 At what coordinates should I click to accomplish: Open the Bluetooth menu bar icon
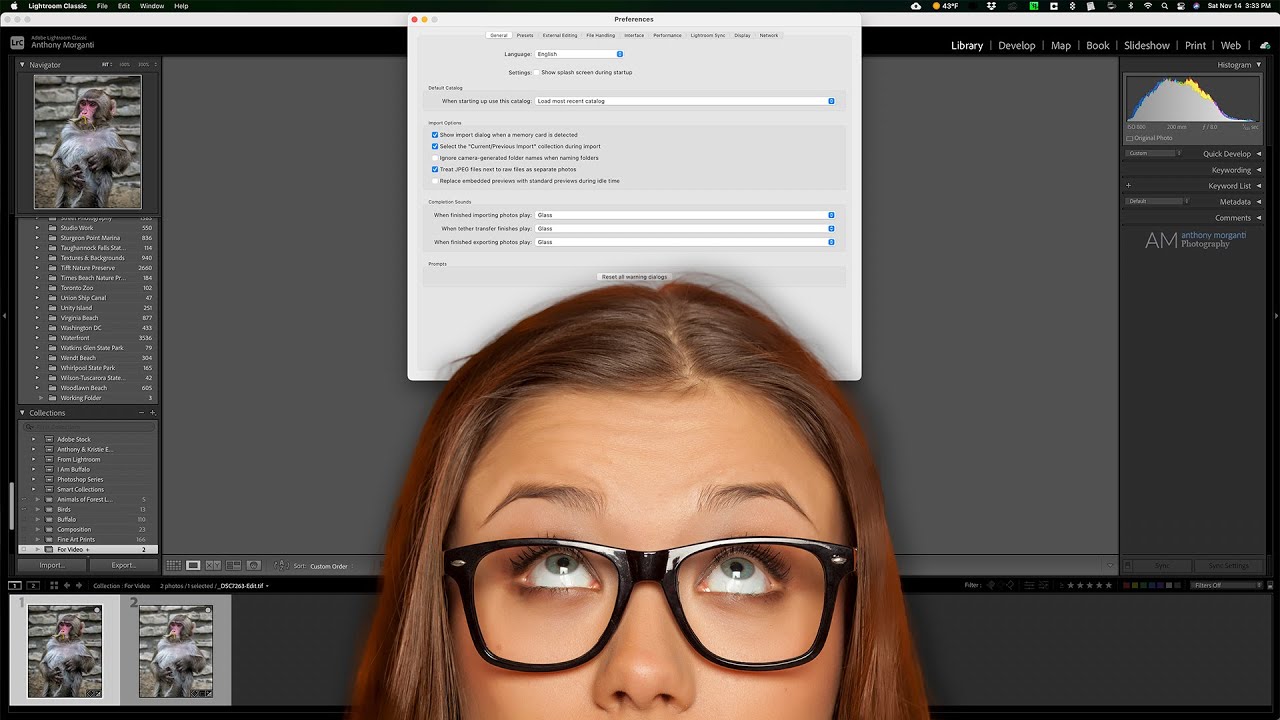click(1130, 6)
